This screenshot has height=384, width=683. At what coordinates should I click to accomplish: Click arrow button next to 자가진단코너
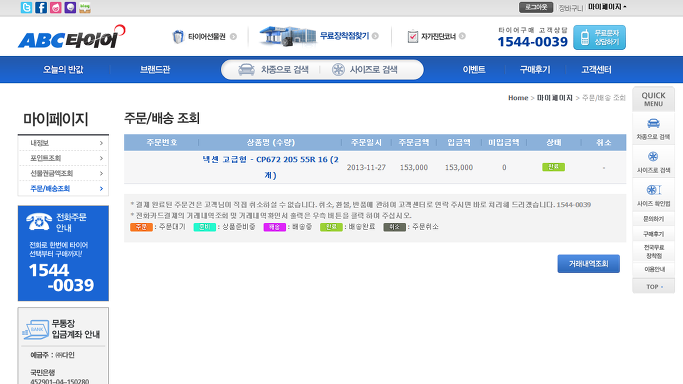pyautogui.click(x=462, y=36)
